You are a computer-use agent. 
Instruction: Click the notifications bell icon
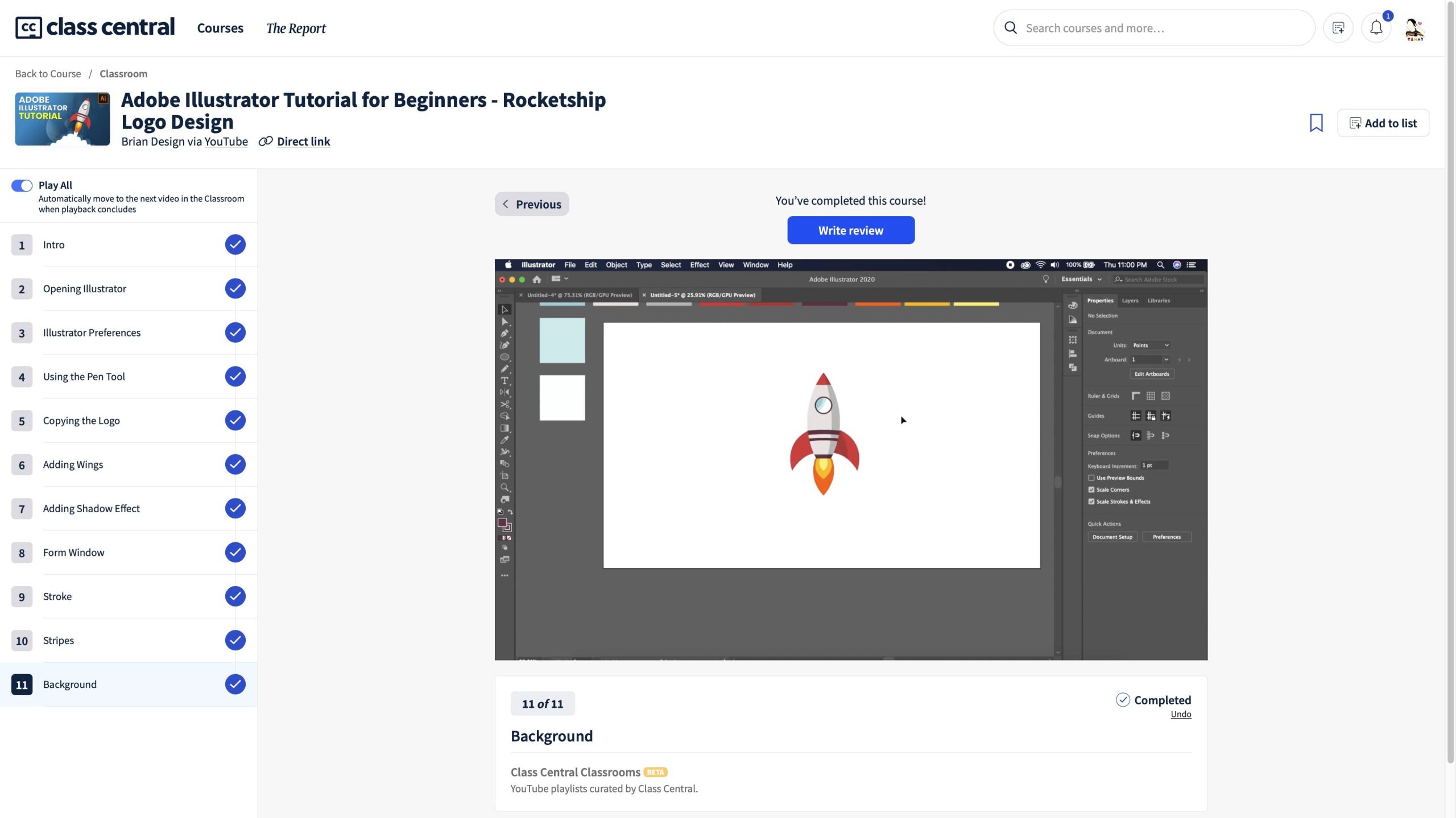(x=1376, y=28)
